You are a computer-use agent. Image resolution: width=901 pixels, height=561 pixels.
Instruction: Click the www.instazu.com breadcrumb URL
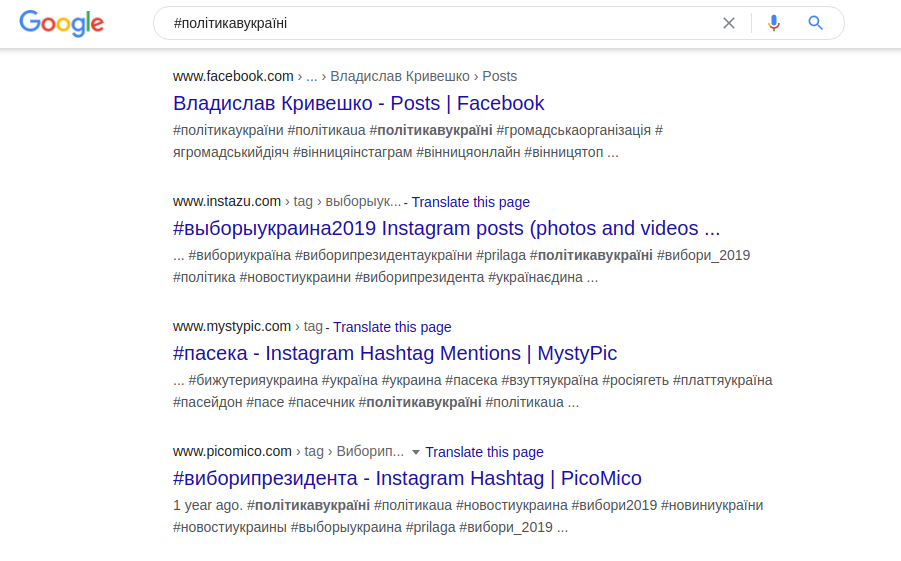pos(227,201)
